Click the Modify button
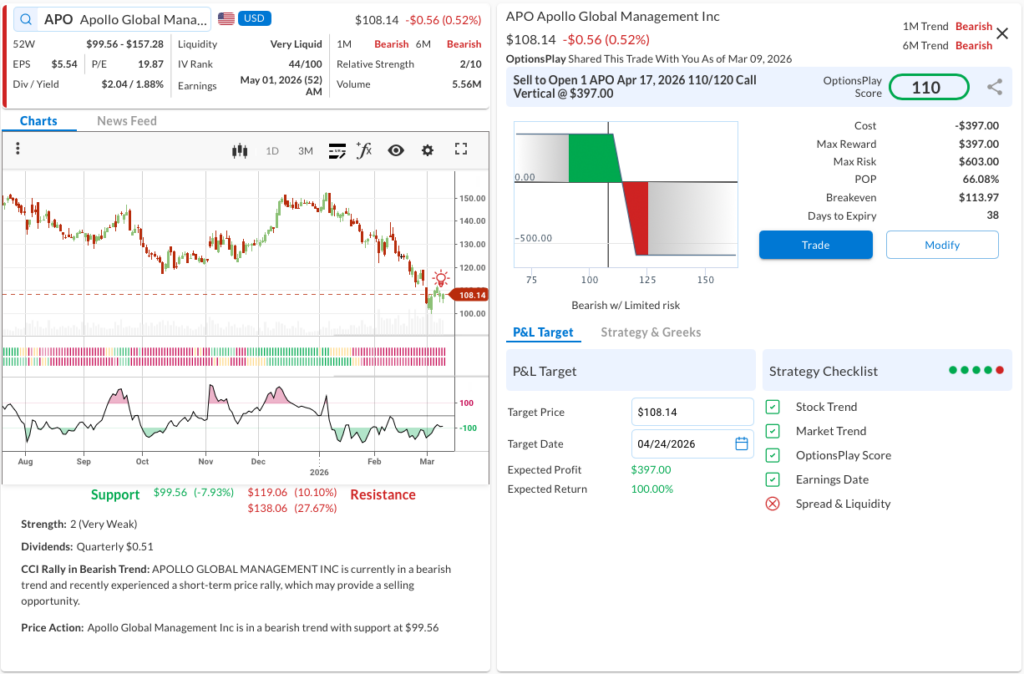This screenshot has width=1024, height=674. [941, 245]
